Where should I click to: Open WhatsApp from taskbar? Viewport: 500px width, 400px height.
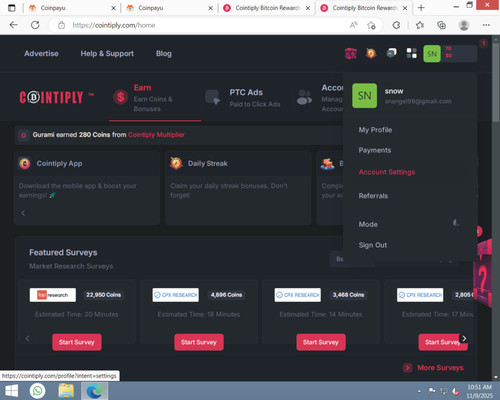[38, 391]
